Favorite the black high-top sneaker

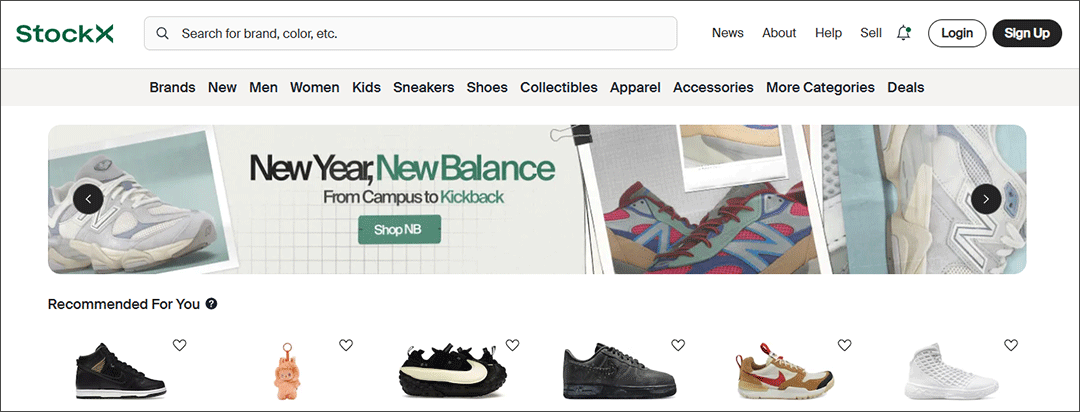click(x=180, y=345)
